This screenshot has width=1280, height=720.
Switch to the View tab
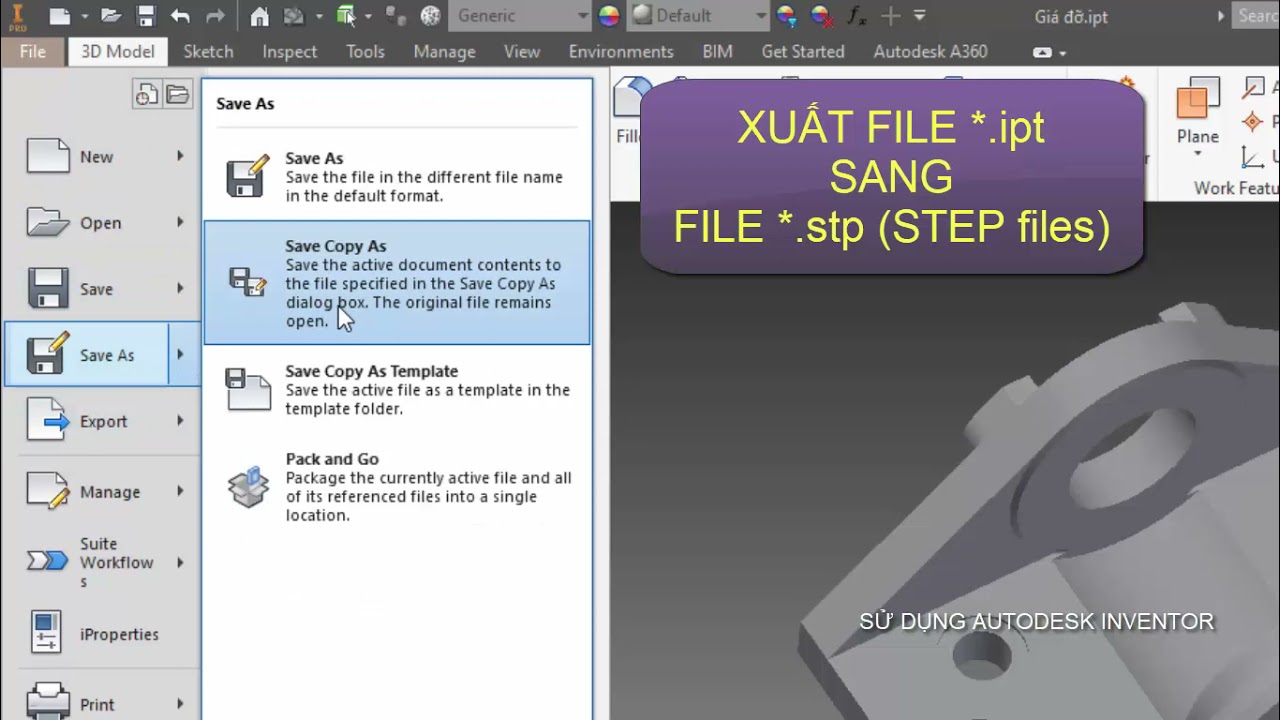[522, 51]
